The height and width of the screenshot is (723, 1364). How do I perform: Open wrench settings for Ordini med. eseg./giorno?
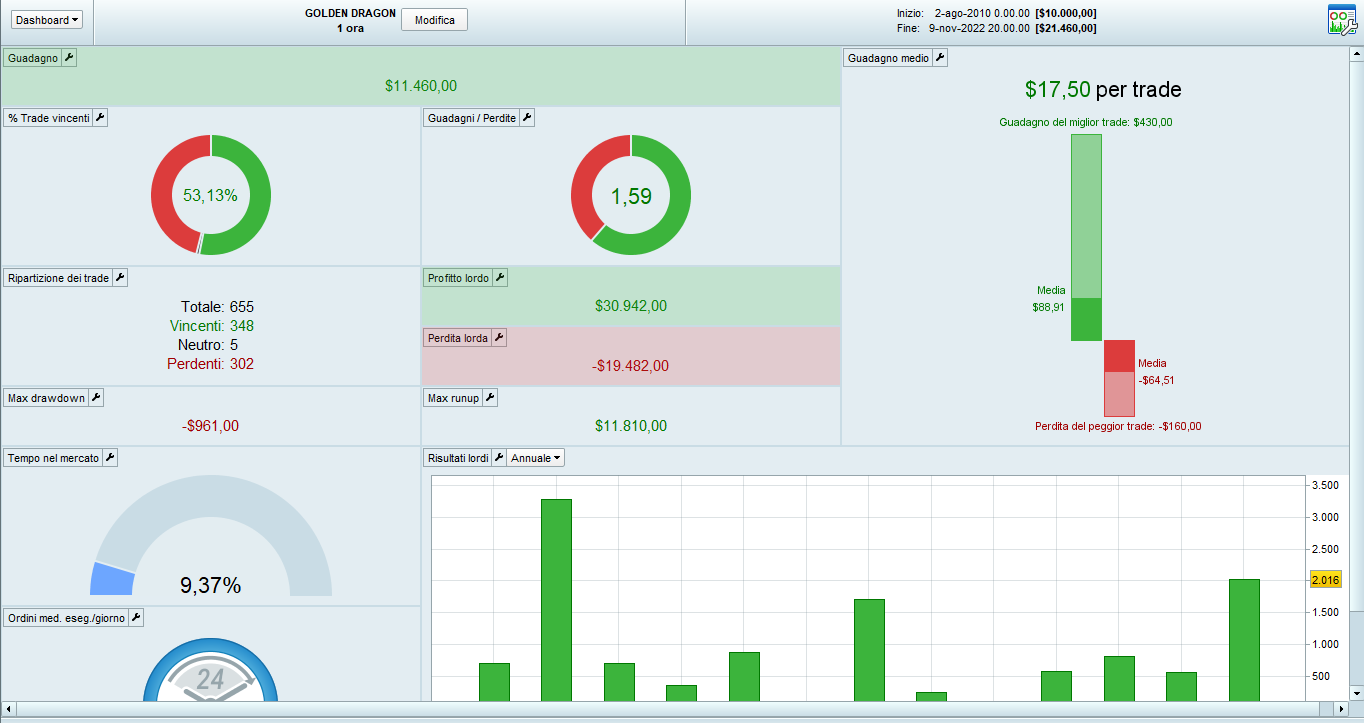(x=136, y=618)
